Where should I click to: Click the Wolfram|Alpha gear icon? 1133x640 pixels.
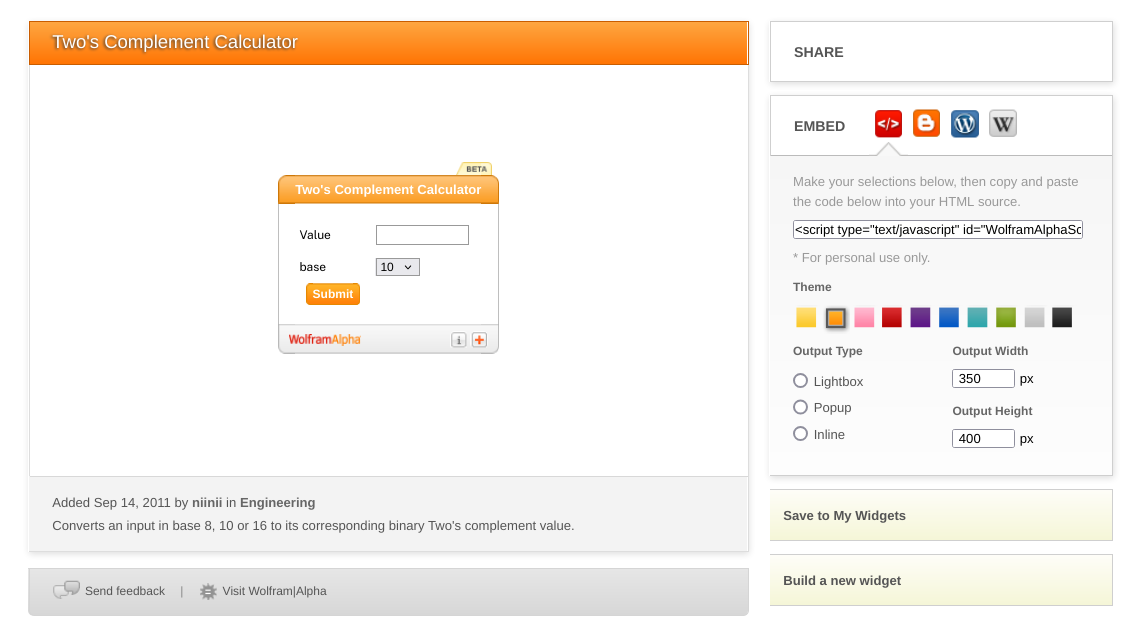tap(208, 591)
